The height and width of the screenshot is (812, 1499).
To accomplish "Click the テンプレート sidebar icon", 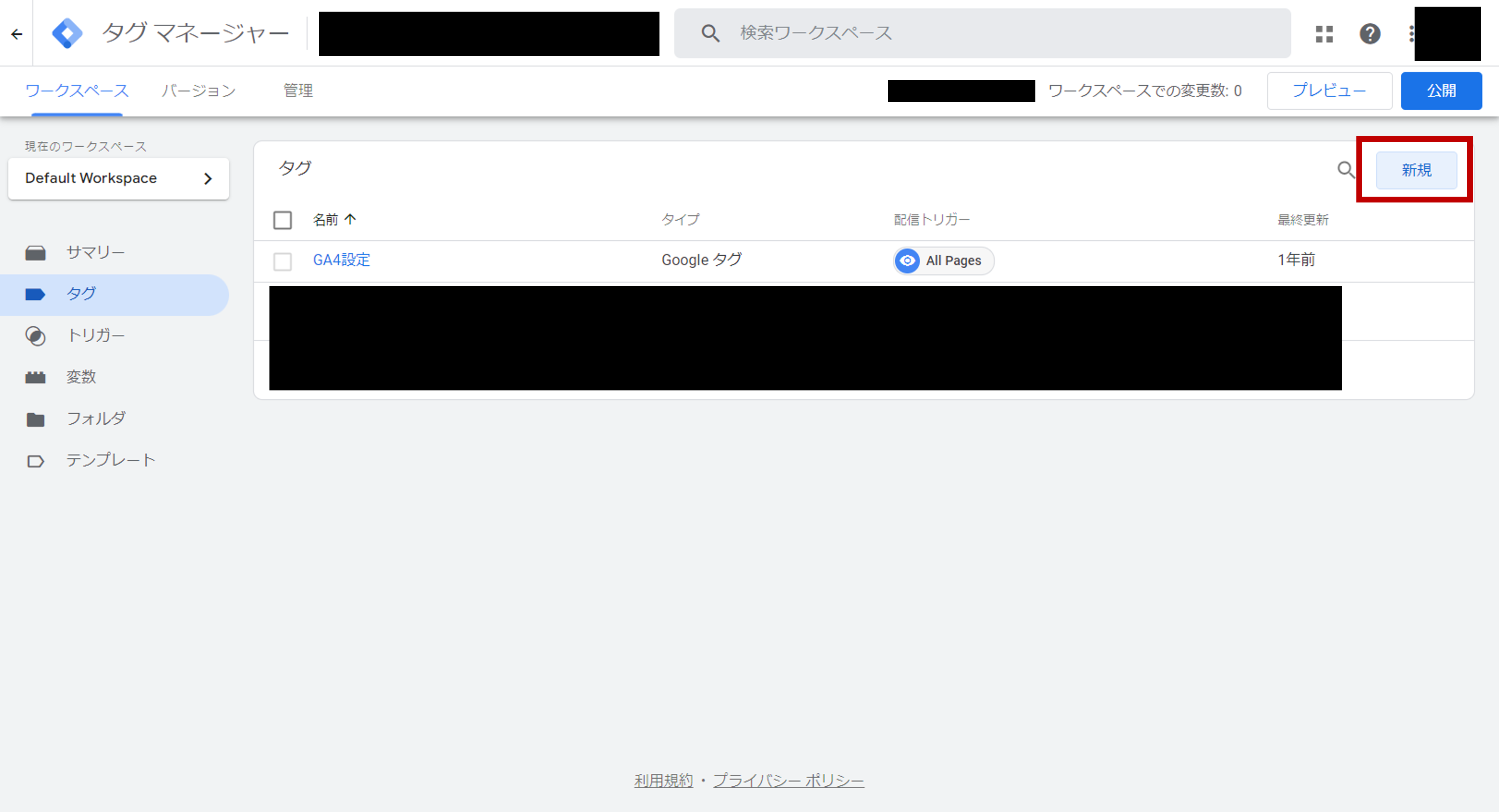I will (35, 461).
